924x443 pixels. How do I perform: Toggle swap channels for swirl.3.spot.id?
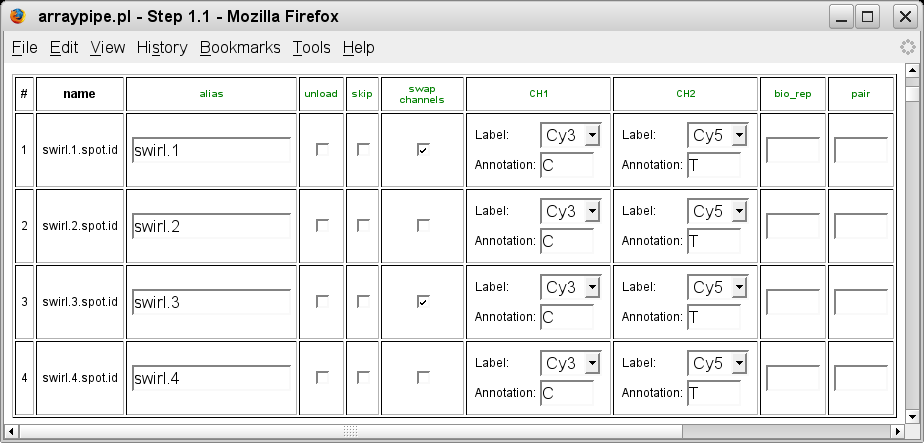[x=423, y=302]
